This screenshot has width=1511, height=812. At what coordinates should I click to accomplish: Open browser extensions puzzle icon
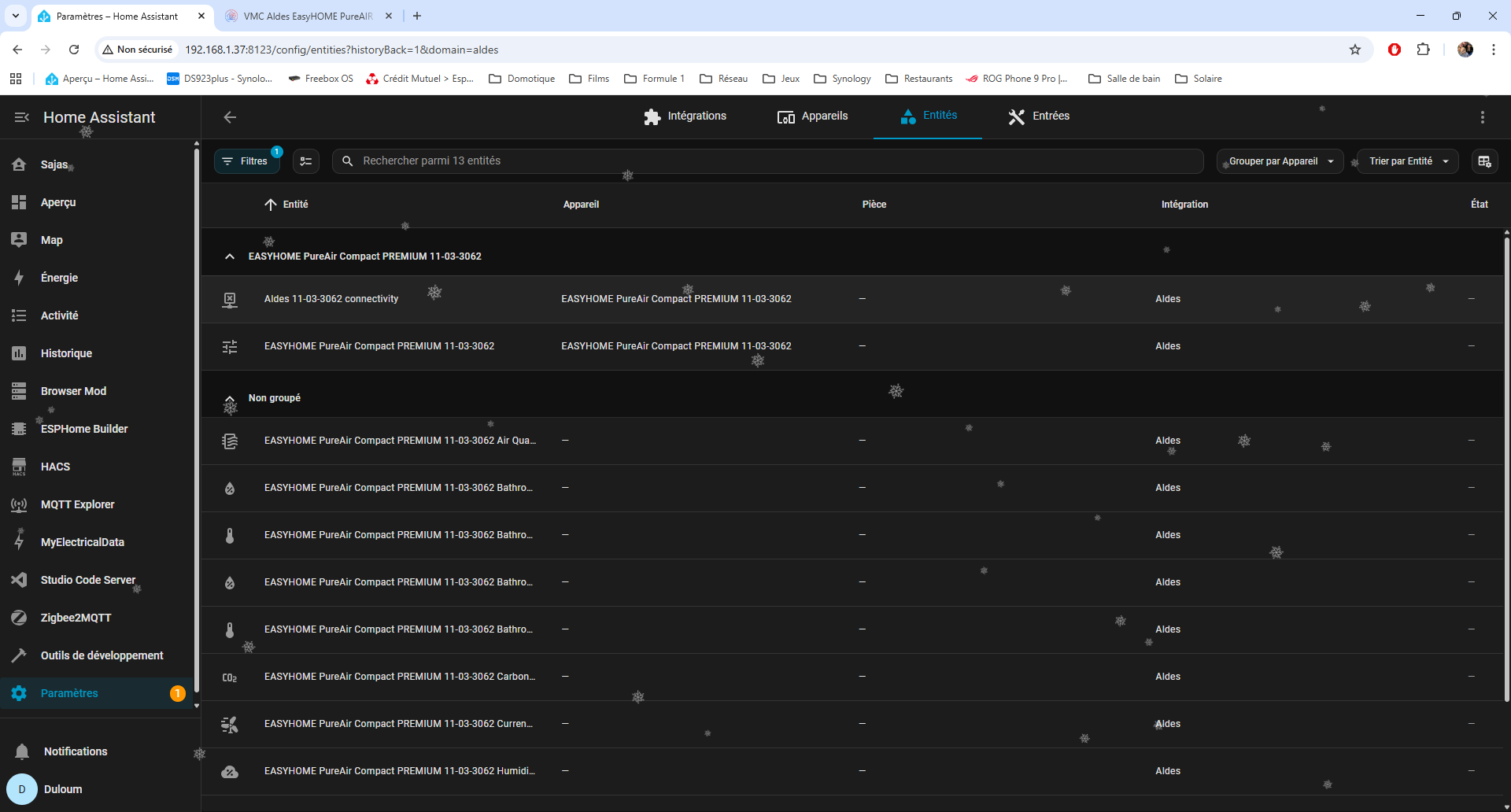coord(1423,50)
